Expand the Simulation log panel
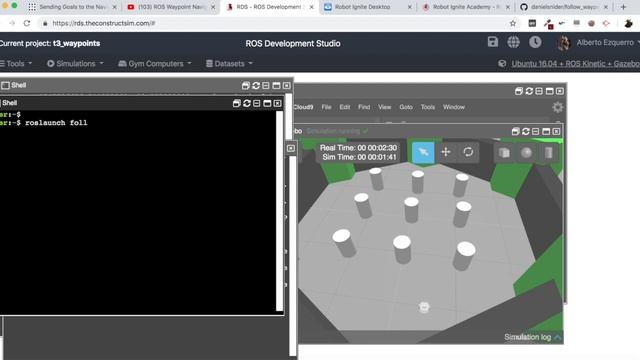This screenshot has height=360, width=640. coord(533,337)
